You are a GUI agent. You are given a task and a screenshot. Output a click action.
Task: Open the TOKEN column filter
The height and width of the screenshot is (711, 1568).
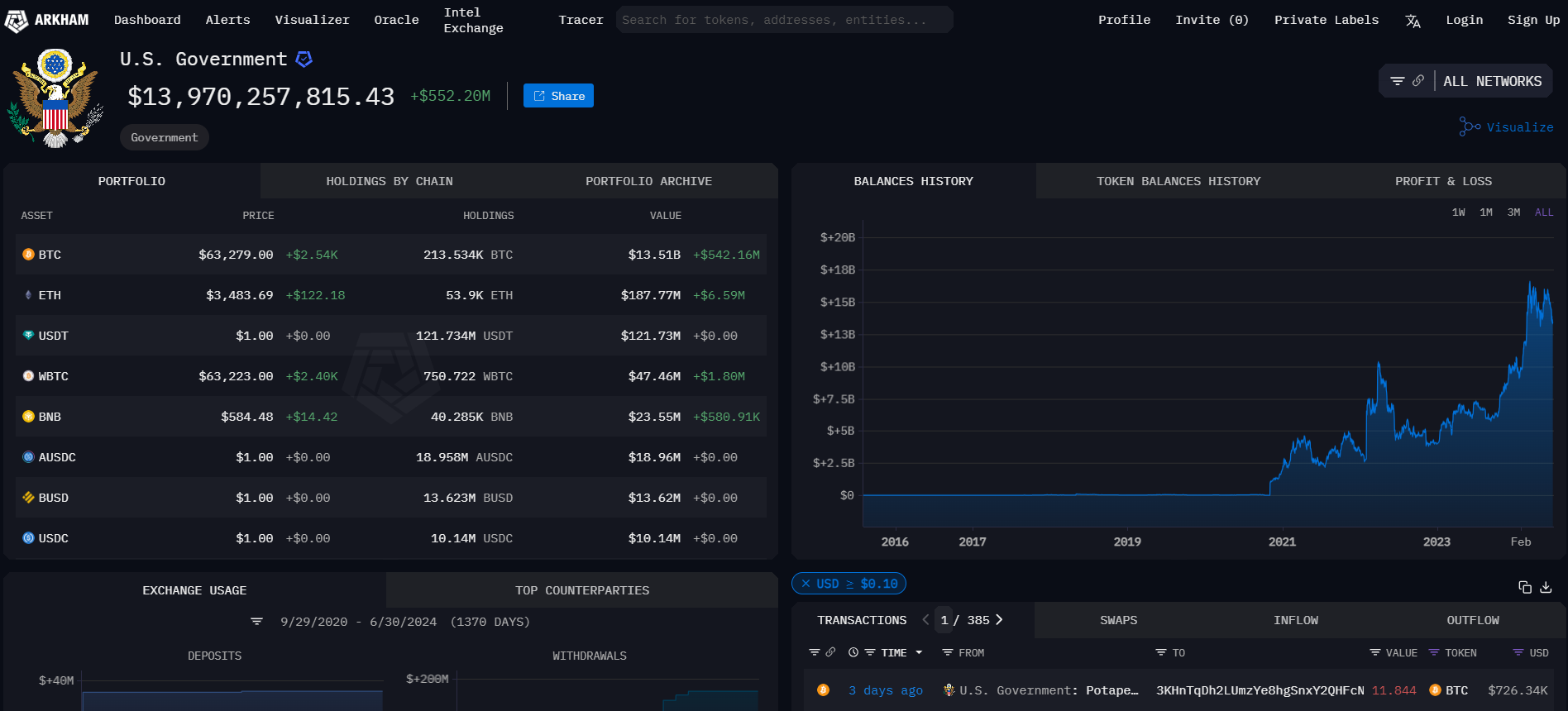point(1434,653)
